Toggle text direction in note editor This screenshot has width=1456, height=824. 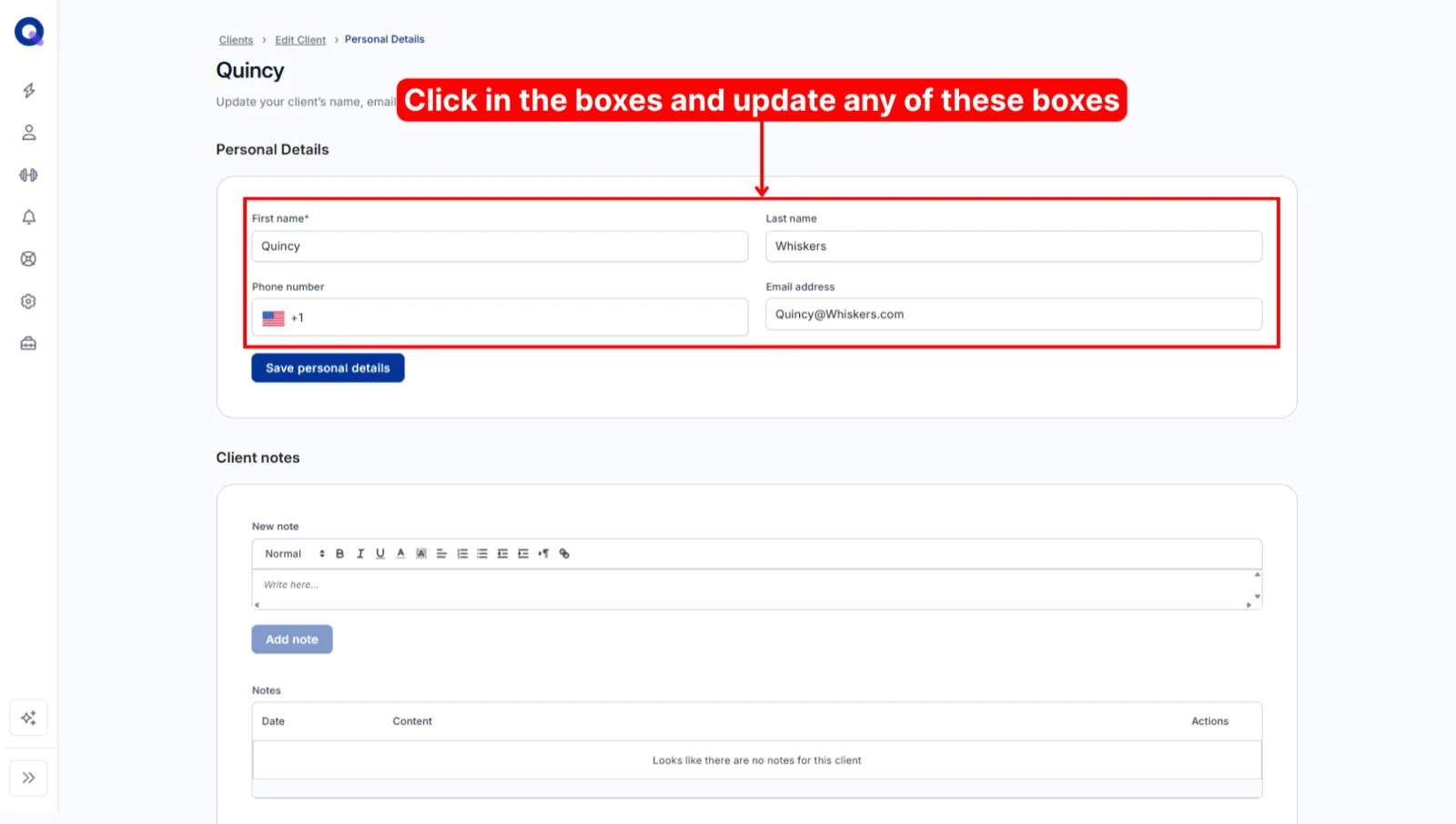543,554
